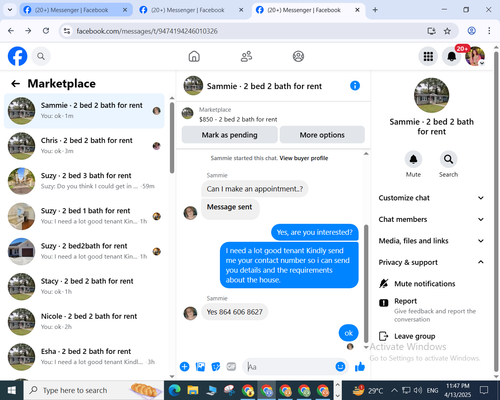Click the '$850 - 2 bed 2 bath for rent' listing text
Image resolution: width=500 pixels, height=400 pixels.
[x=238, y=119]
